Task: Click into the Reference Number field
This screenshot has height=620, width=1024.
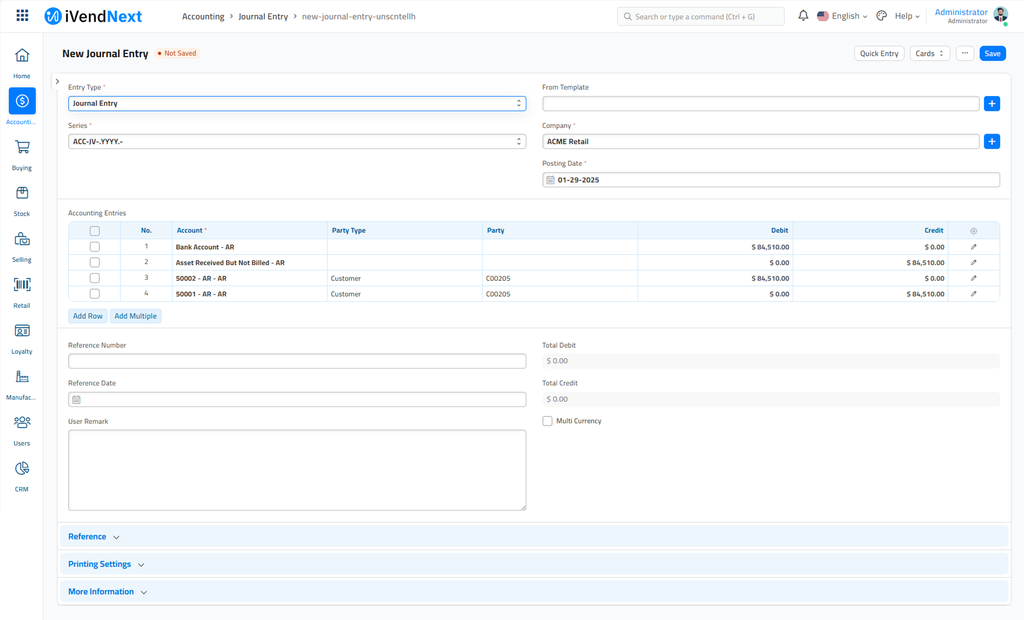Action: click(297, 361)
